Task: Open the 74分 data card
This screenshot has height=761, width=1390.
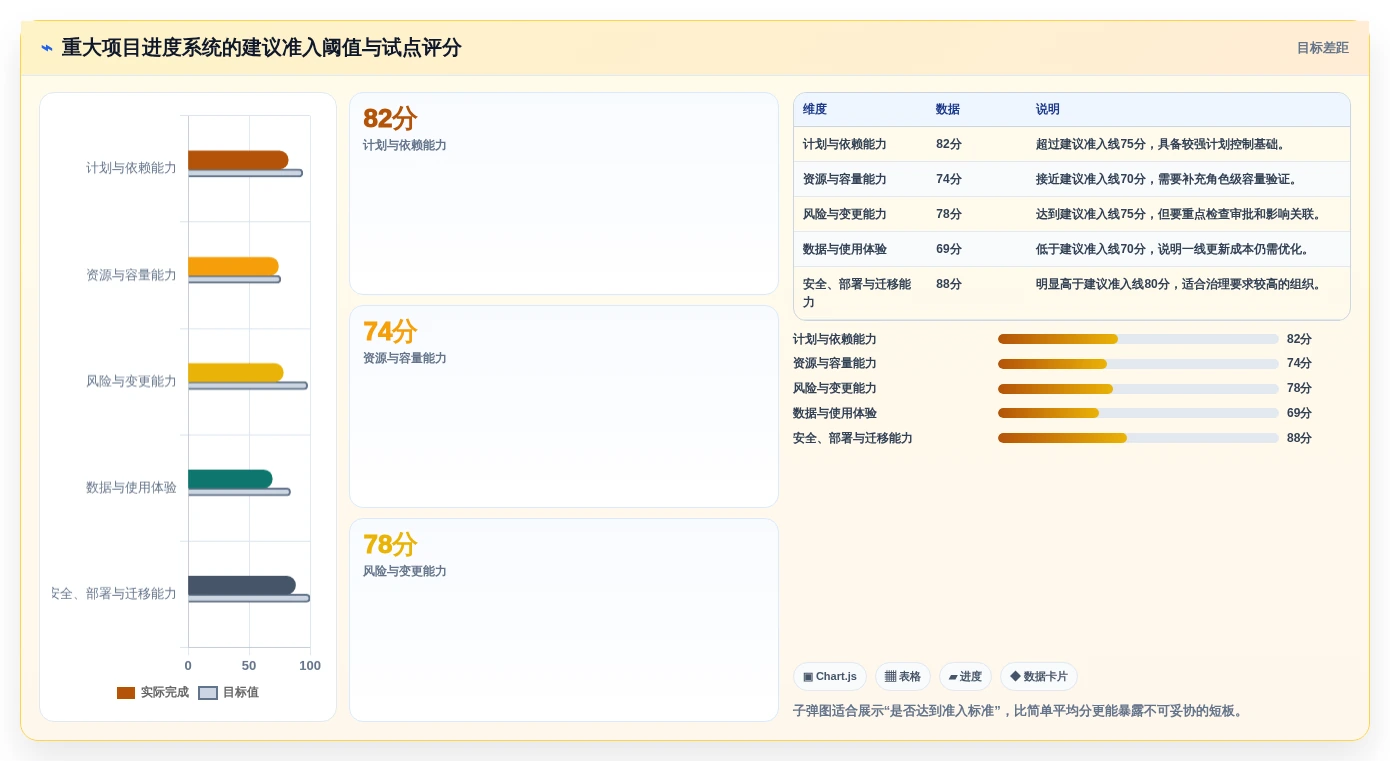Action: [564, 407]
